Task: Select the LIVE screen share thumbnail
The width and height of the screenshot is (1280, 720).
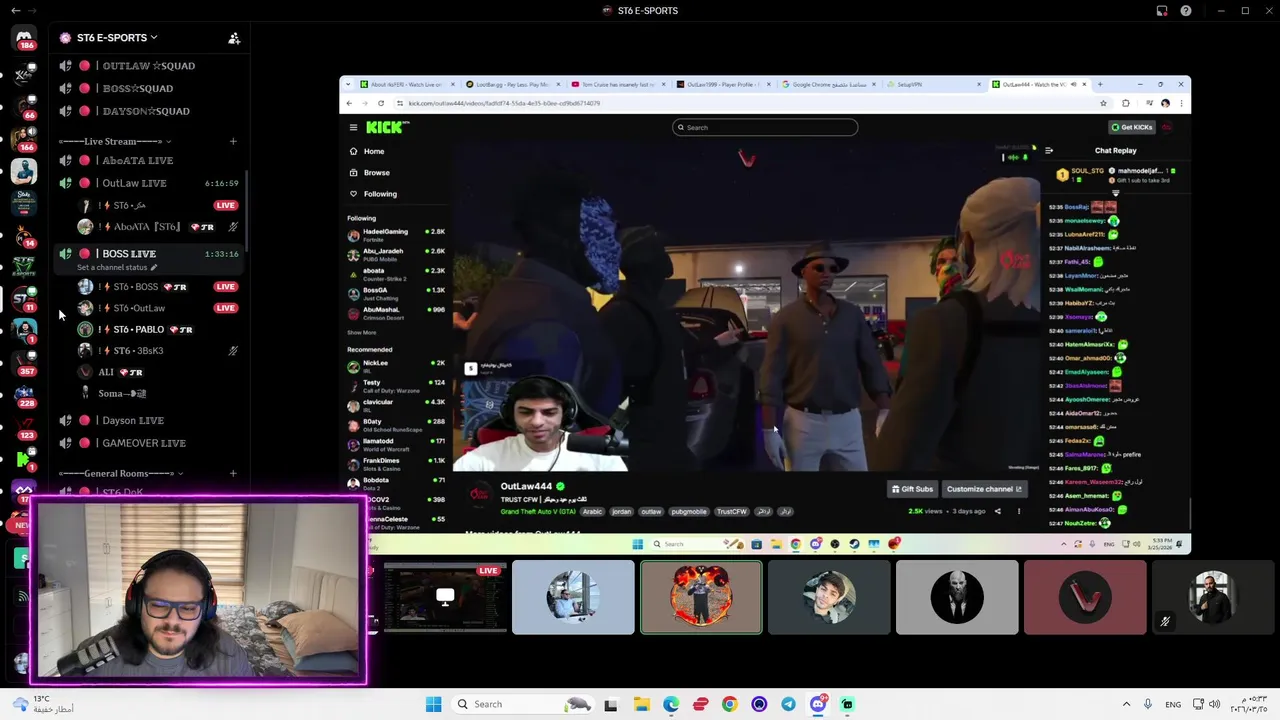Action: coord(445,597)
